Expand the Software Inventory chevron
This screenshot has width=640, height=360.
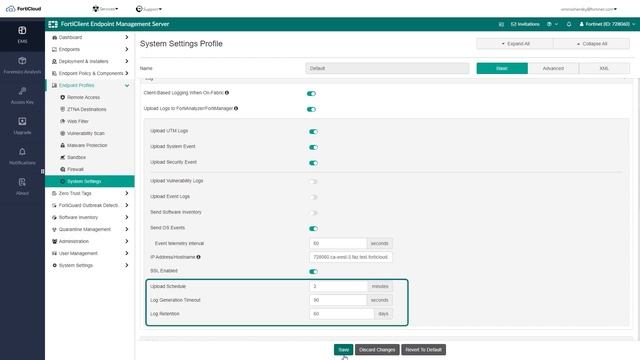pyautogui.click(x=127, y=217)
